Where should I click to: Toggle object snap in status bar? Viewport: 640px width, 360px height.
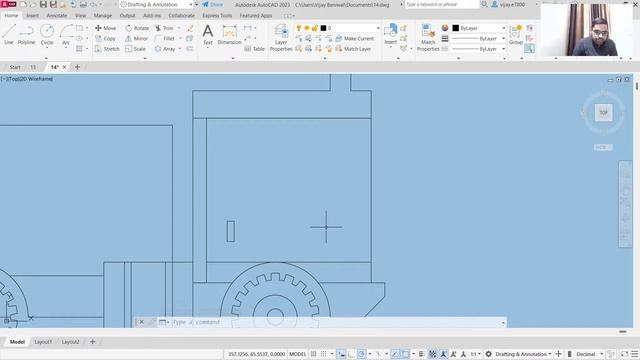click(x=405, y=354)
